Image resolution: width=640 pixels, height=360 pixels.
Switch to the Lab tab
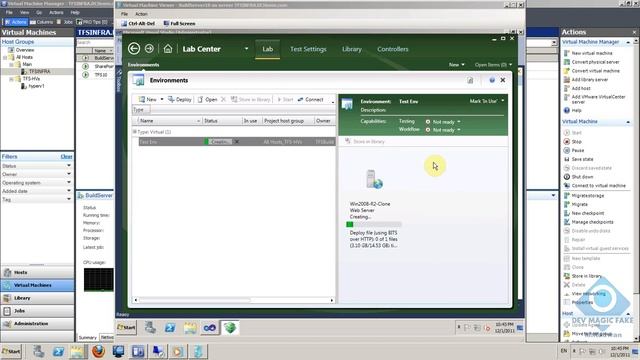267,49
